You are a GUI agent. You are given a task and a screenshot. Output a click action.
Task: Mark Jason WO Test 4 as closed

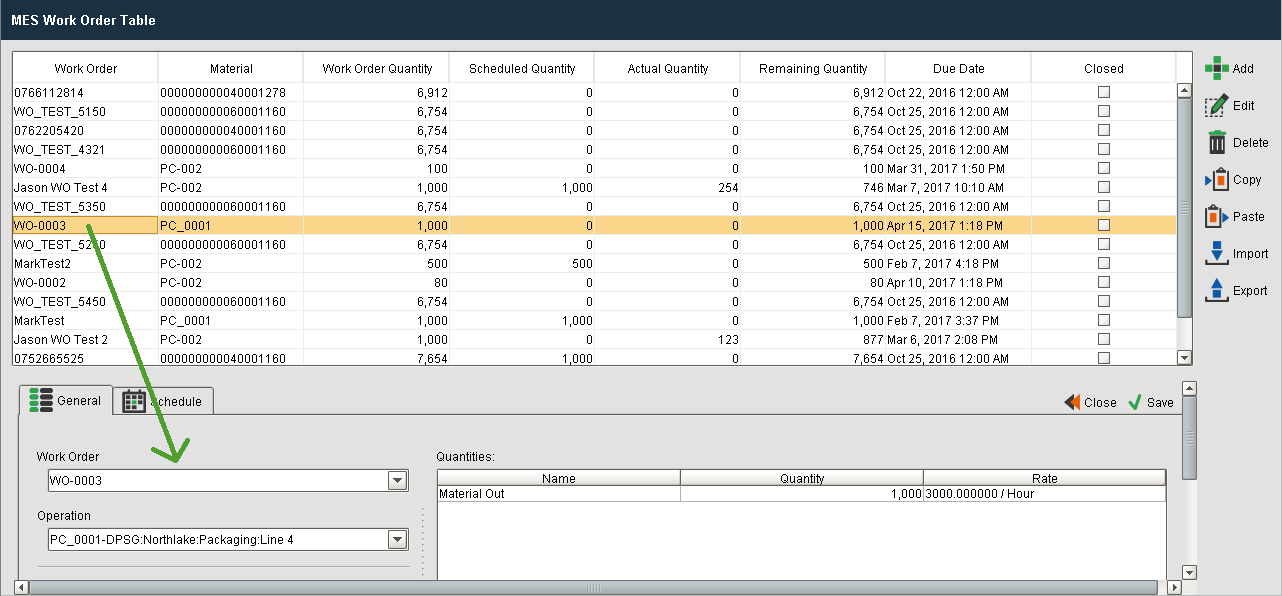(1104, 187)
